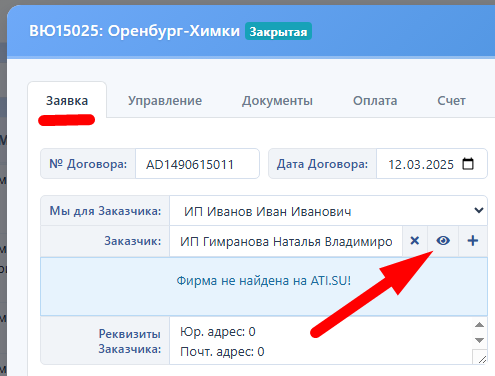Viewport: 495px width, 376px height.
Task: Click the Реквизиты scroll up arrow
Action: tap(479, 325)
